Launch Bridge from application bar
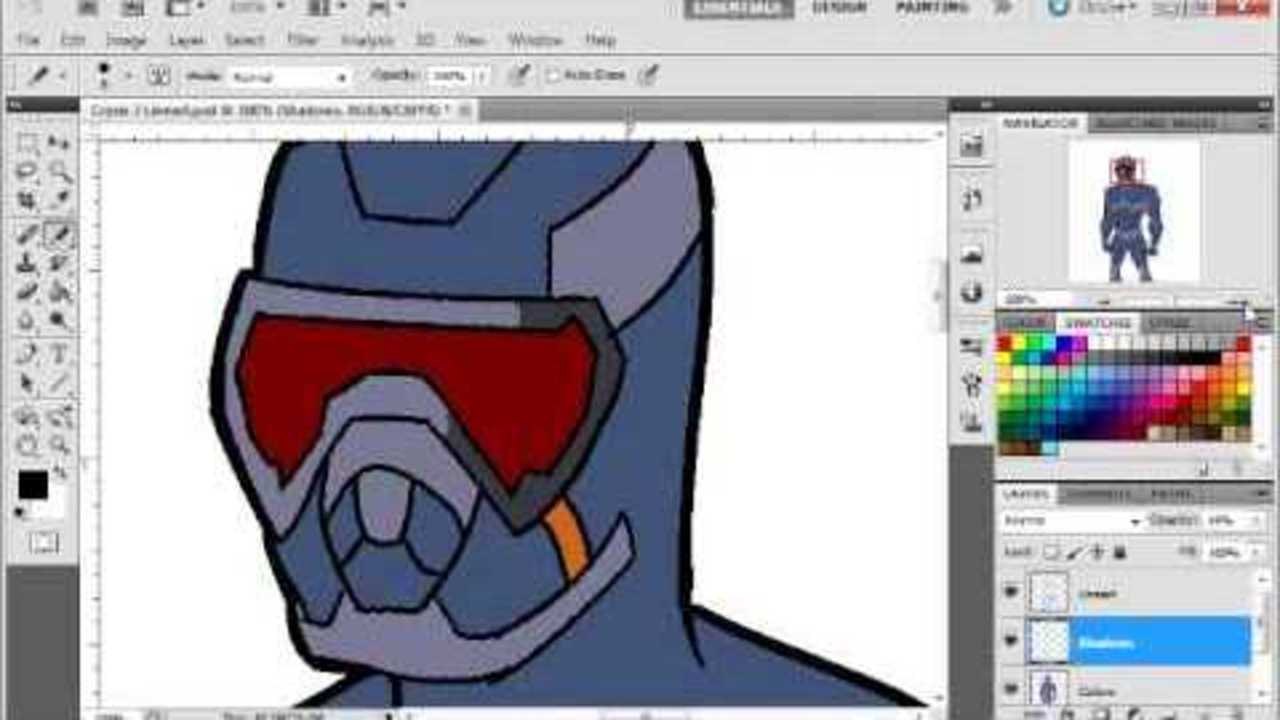 point(88,8)
